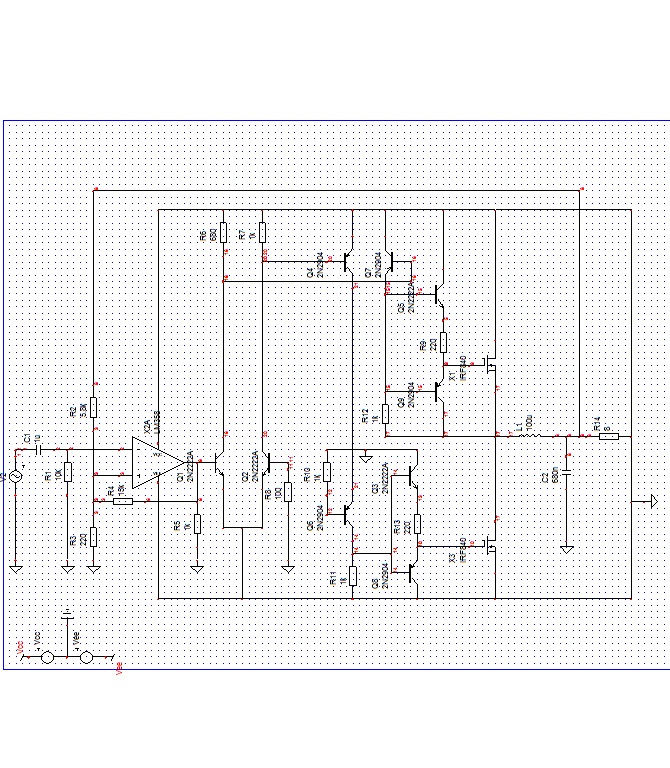Select resistor R2 3.3K symbol
Image resolution: width=670 pixels, height=768 pixels.
pos(94,407)
